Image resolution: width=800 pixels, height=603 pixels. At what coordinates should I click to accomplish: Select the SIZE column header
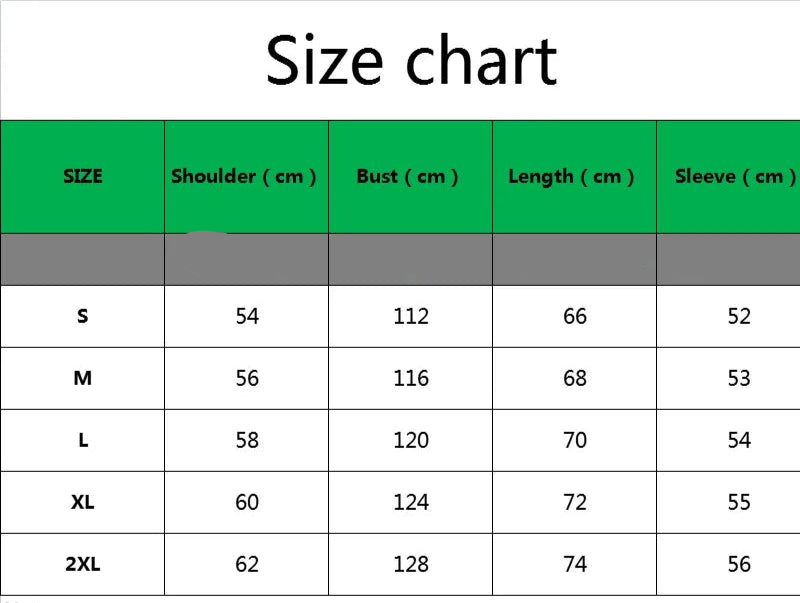[83, 176]
